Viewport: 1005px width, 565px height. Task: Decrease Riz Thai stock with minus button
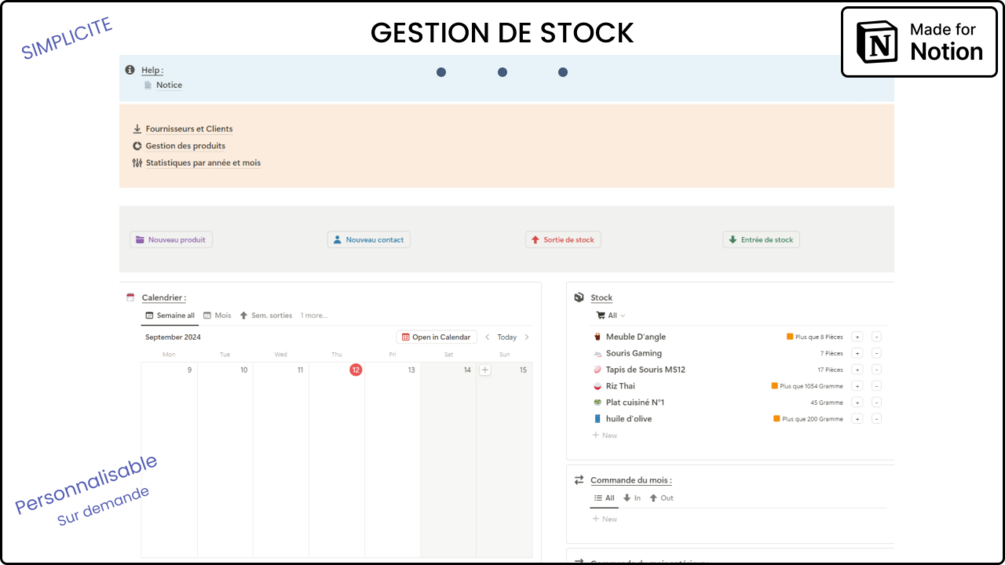(x=876, y=386)
